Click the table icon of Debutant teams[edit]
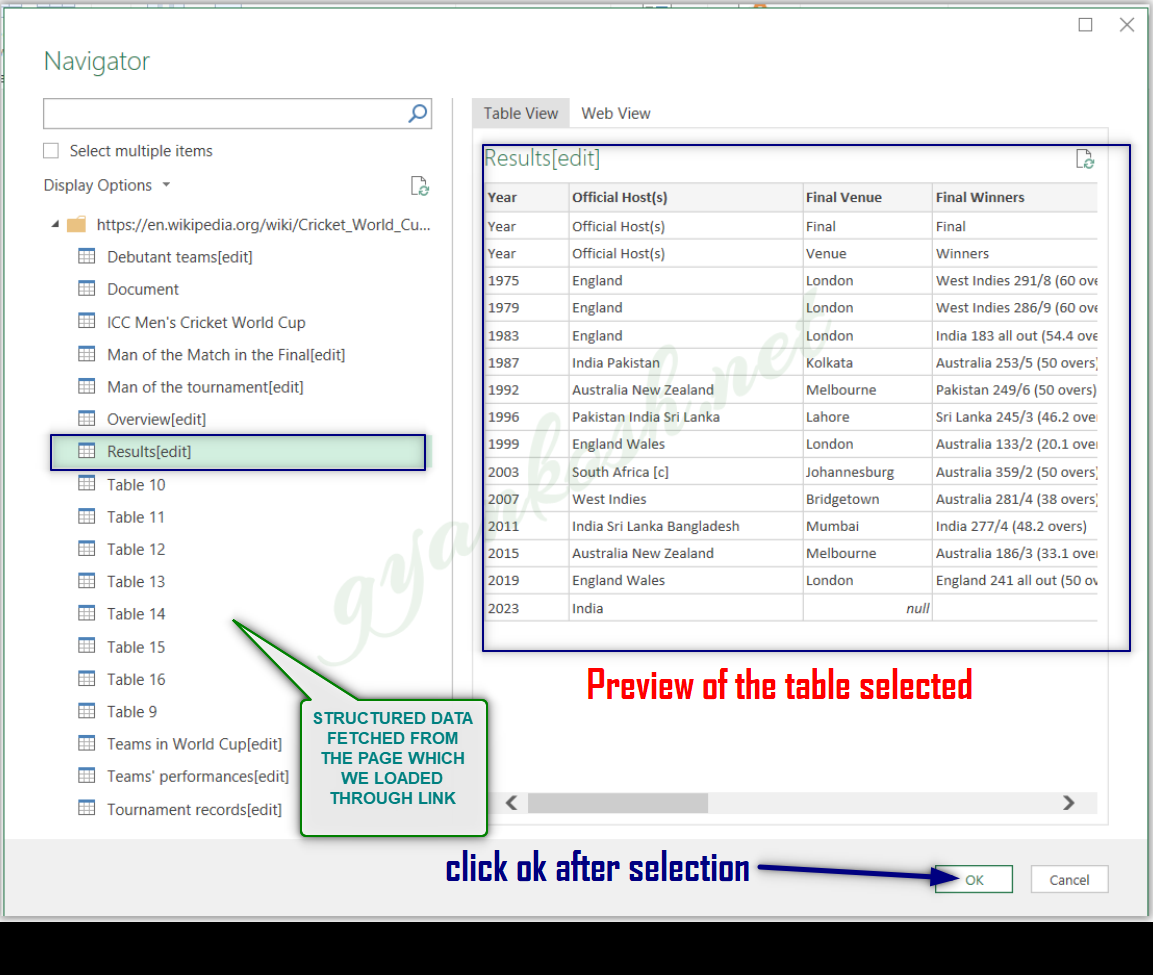 87,256
